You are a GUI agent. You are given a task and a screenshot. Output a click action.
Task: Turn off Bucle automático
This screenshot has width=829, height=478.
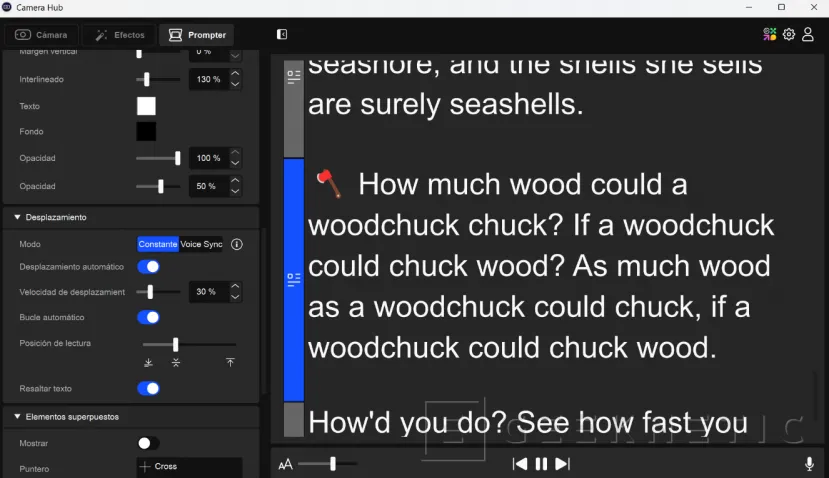pos(148,317)
